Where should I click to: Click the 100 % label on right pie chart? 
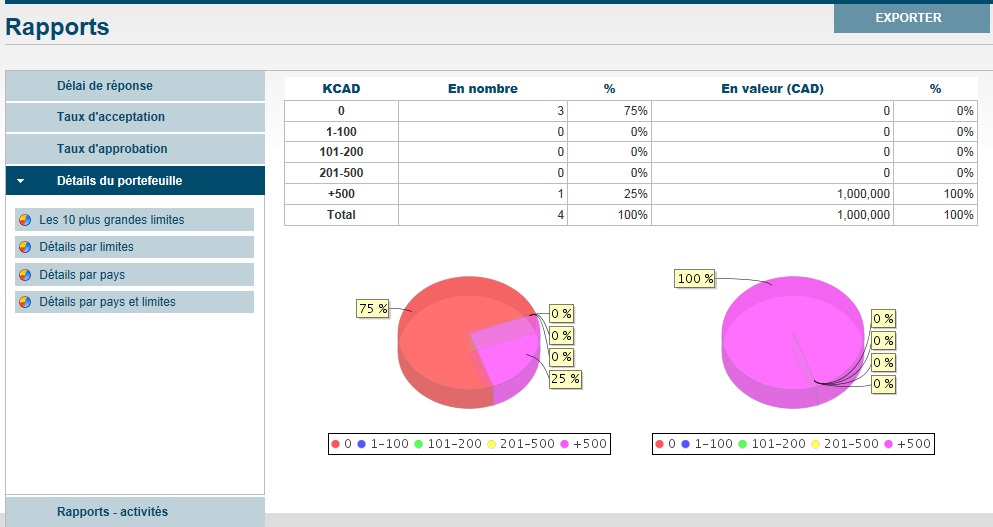tap(695, 279)
